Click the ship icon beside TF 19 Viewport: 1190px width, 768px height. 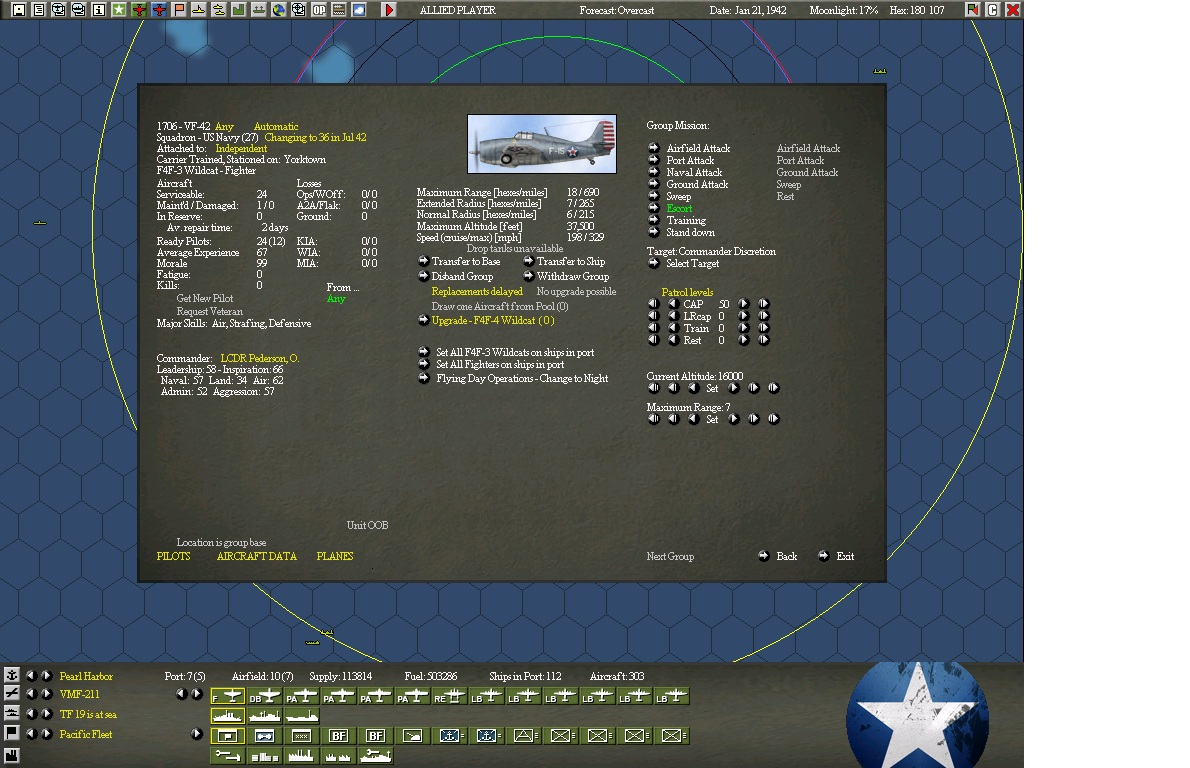11,713
